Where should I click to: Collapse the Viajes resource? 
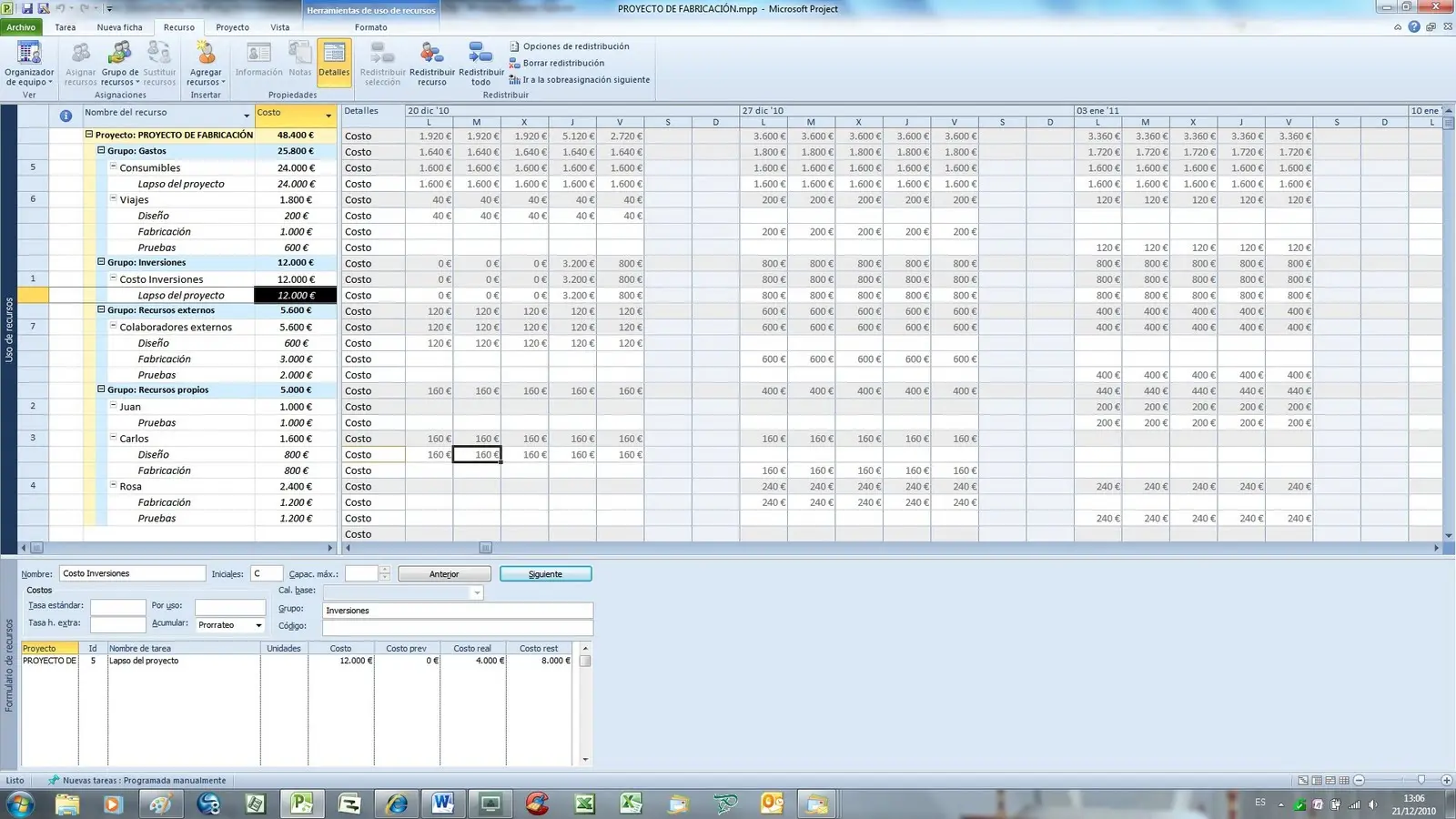point(114,199)
